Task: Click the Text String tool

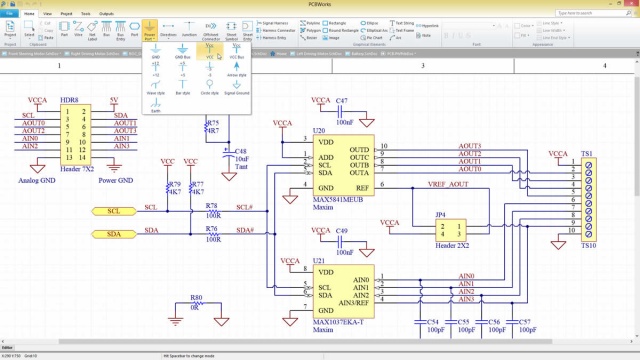Action: pos(402,23)
